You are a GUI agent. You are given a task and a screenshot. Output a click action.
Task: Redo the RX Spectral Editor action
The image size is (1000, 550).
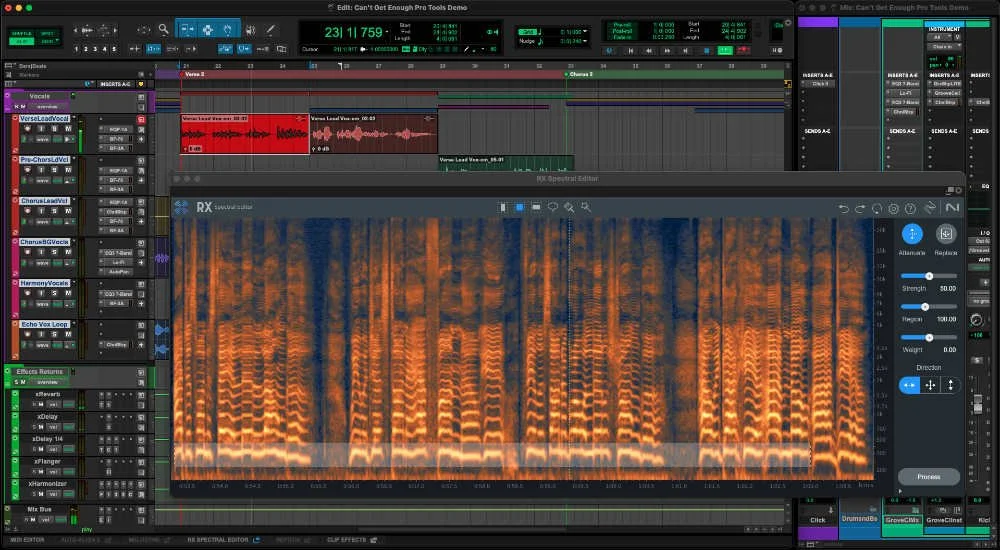860,209
